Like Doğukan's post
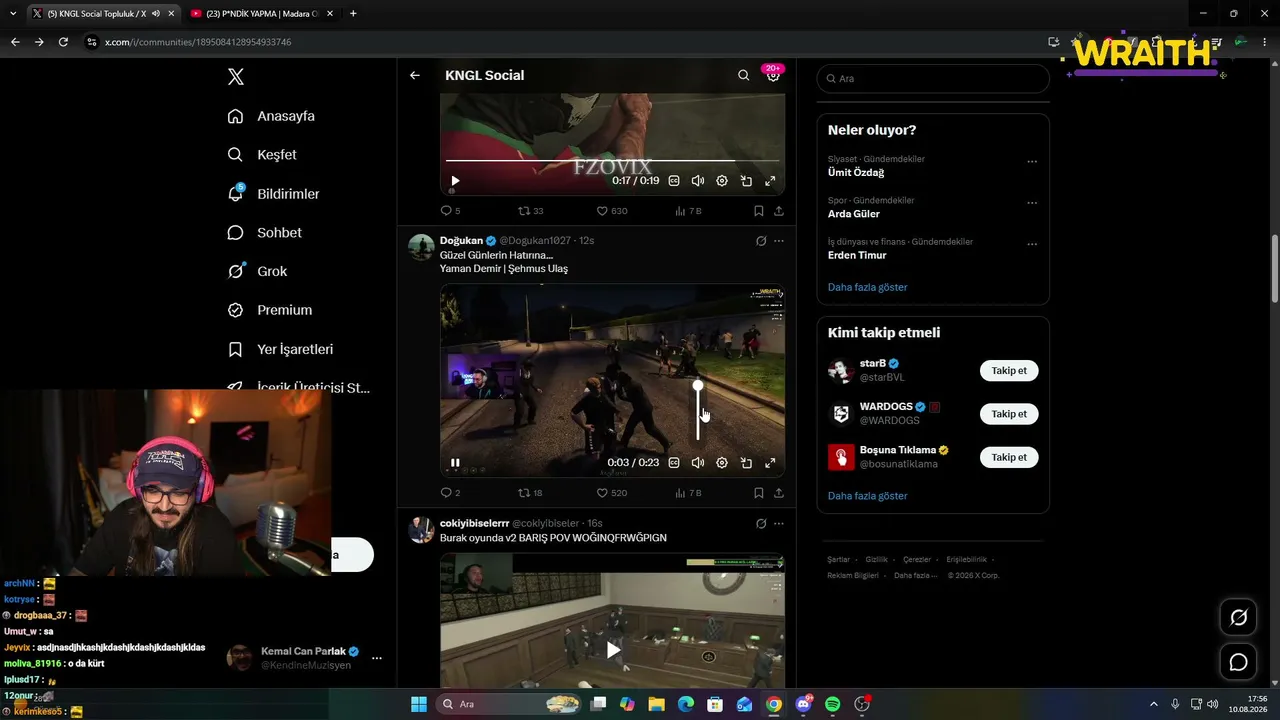Viewport: 1280px width, 720px height. (x=612, y=493)
